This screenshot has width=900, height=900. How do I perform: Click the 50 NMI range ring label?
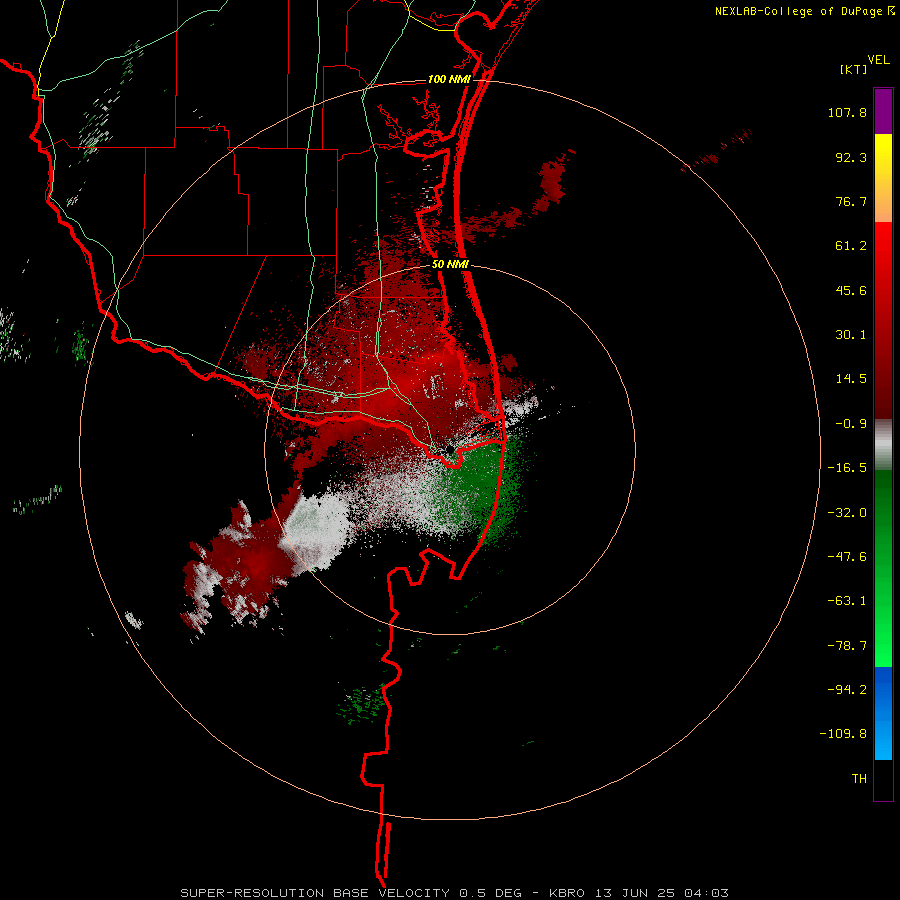click(x=450, y=265)
